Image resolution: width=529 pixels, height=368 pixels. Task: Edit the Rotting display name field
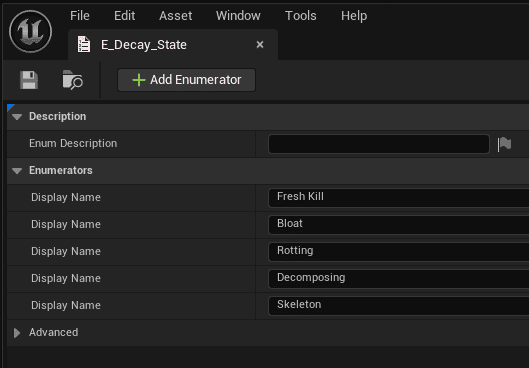click(x=399, y=252)
